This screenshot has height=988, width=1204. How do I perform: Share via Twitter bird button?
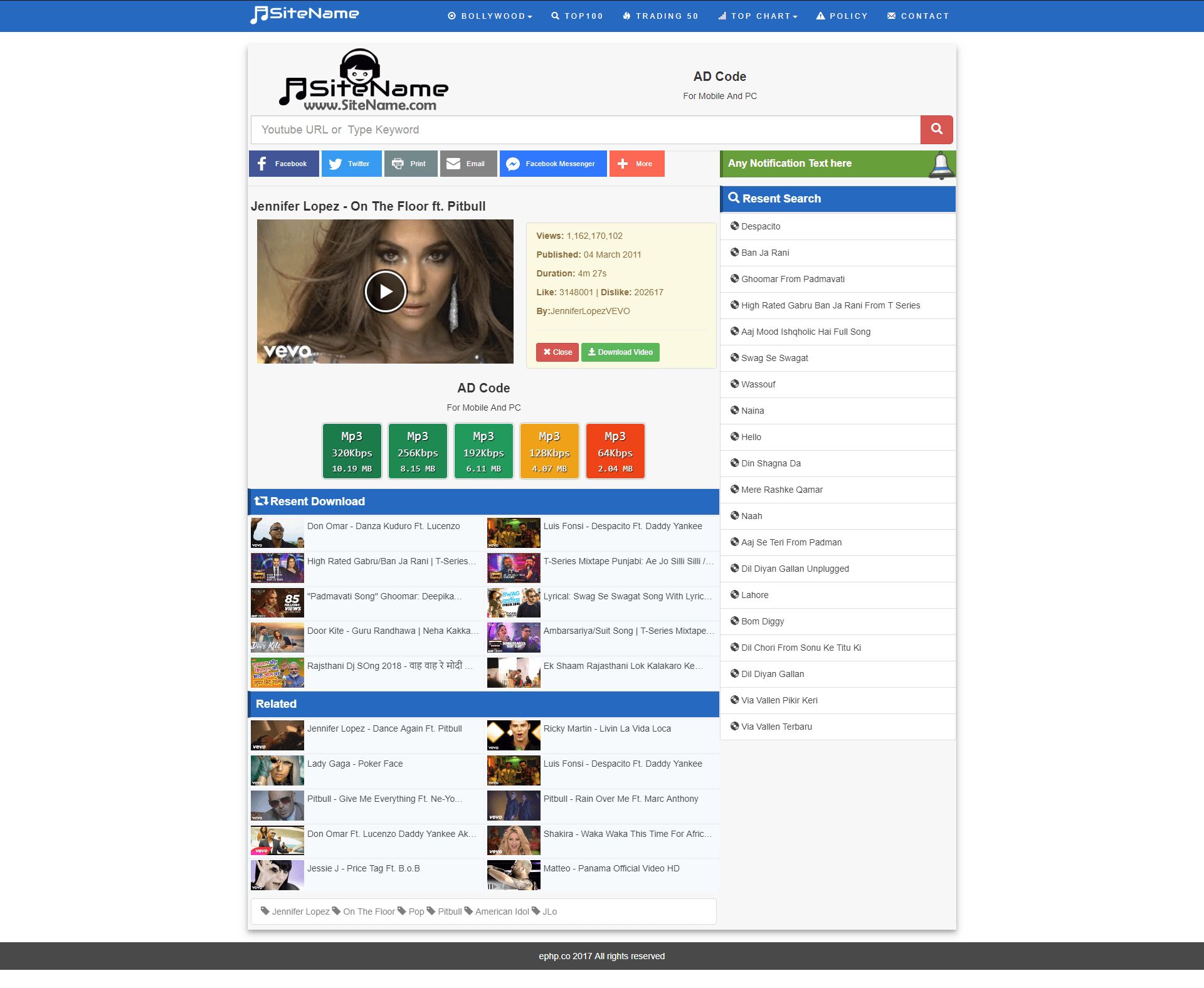(351, 164)
